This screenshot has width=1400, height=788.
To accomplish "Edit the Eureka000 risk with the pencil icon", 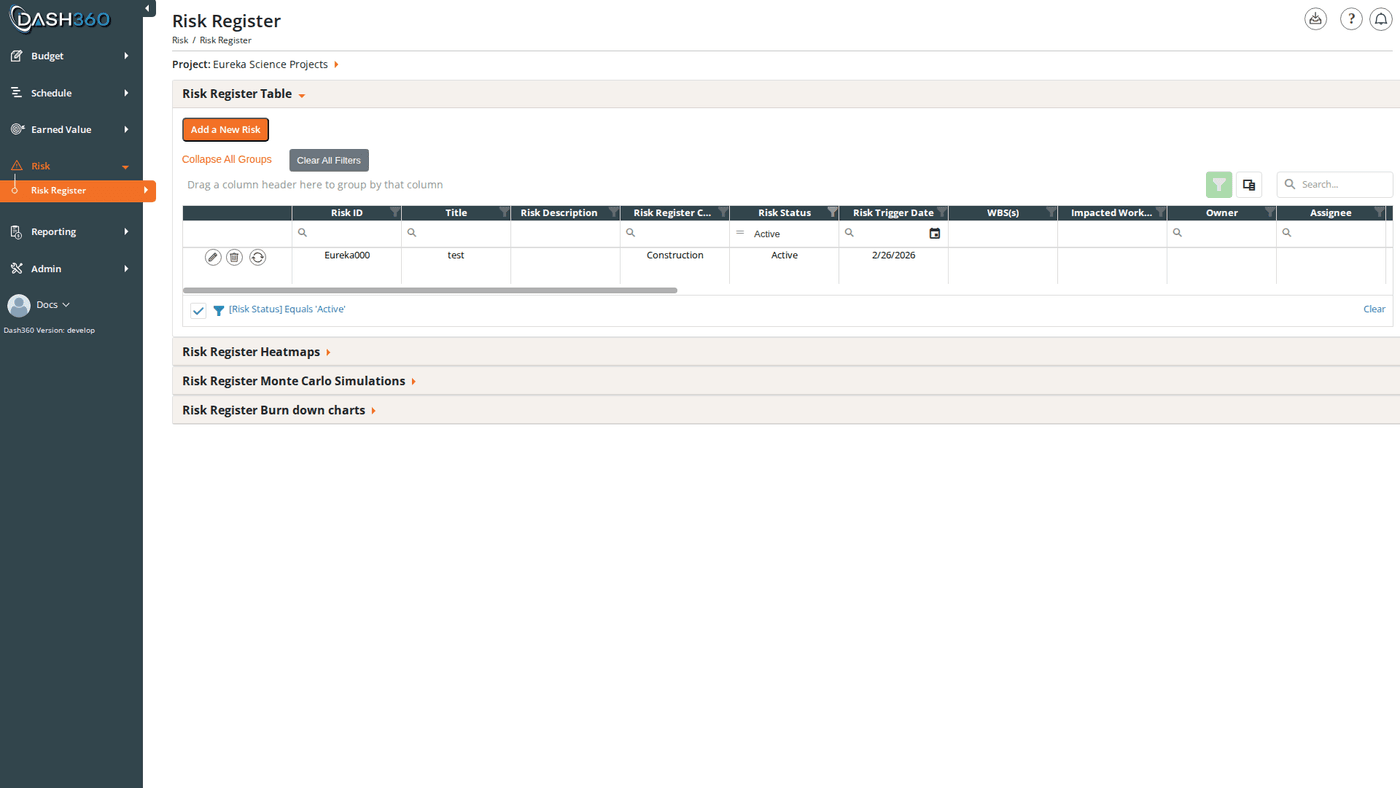I will (x=213, y=258).
